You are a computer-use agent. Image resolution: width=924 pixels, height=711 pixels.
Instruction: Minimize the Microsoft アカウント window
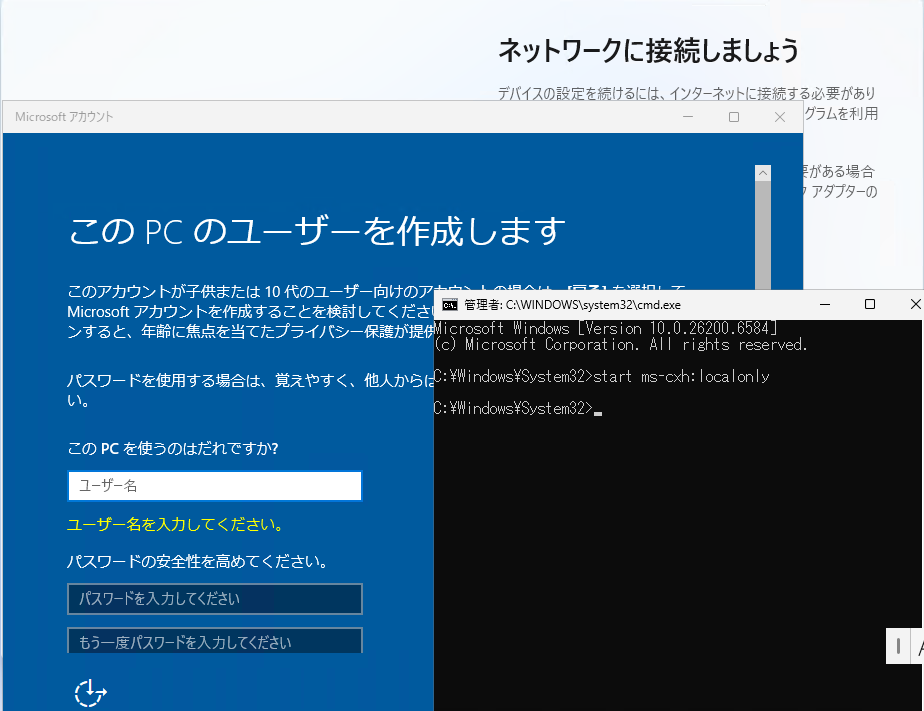689,117
